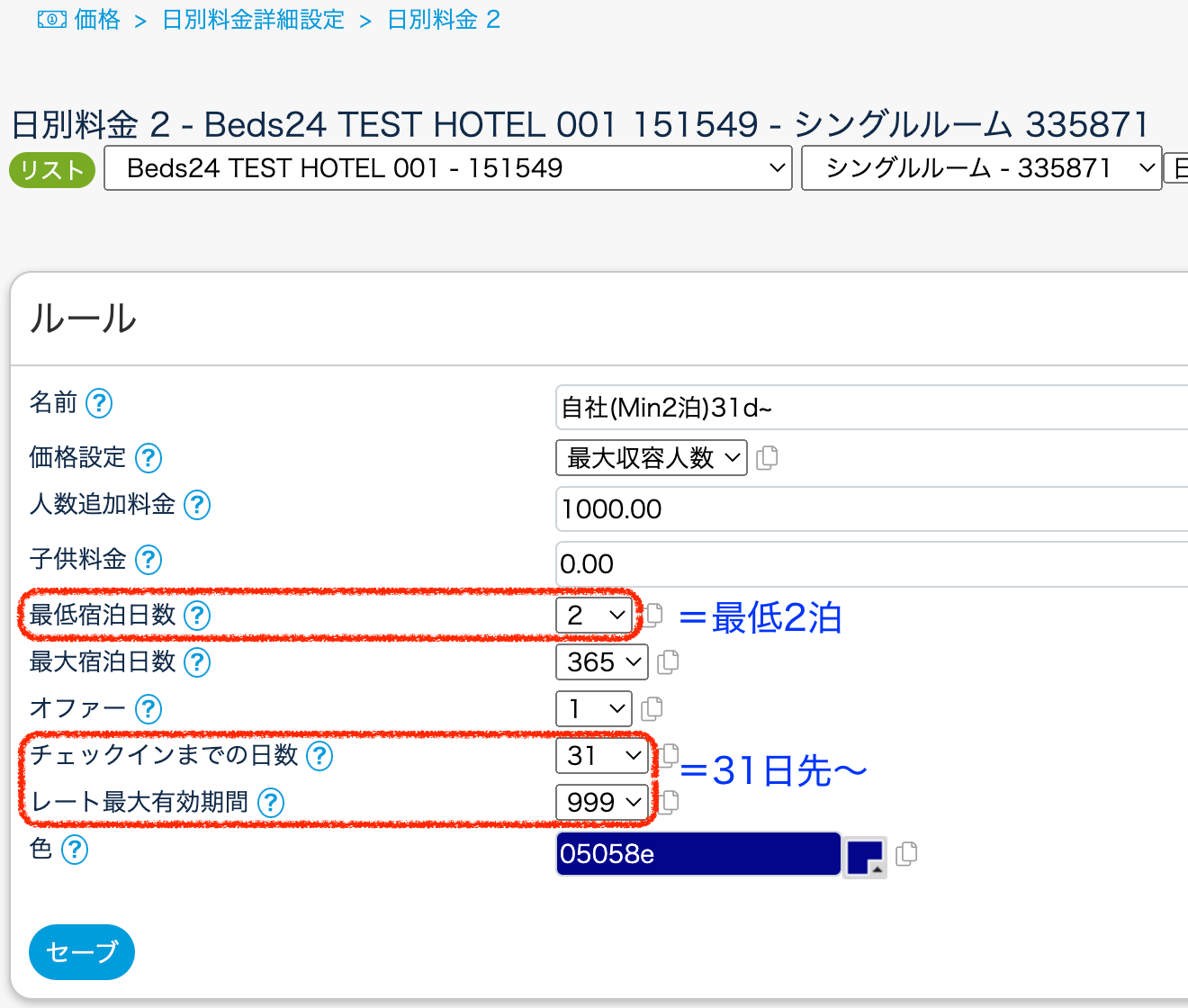Open help for チェックインまでの日数

click(319, 756)
